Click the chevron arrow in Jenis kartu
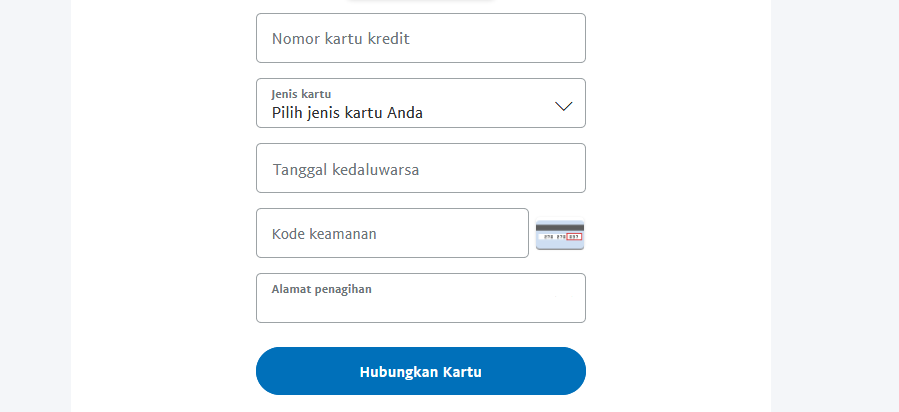The width and height of the screenshot is (899, 412). coord(563,105)
